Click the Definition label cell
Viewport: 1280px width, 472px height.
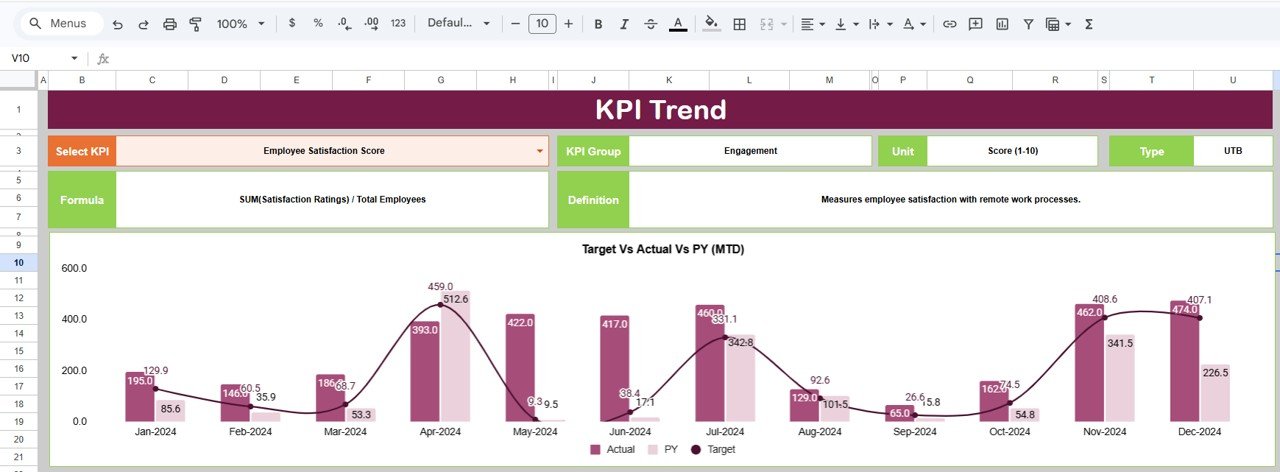(593, 199)
